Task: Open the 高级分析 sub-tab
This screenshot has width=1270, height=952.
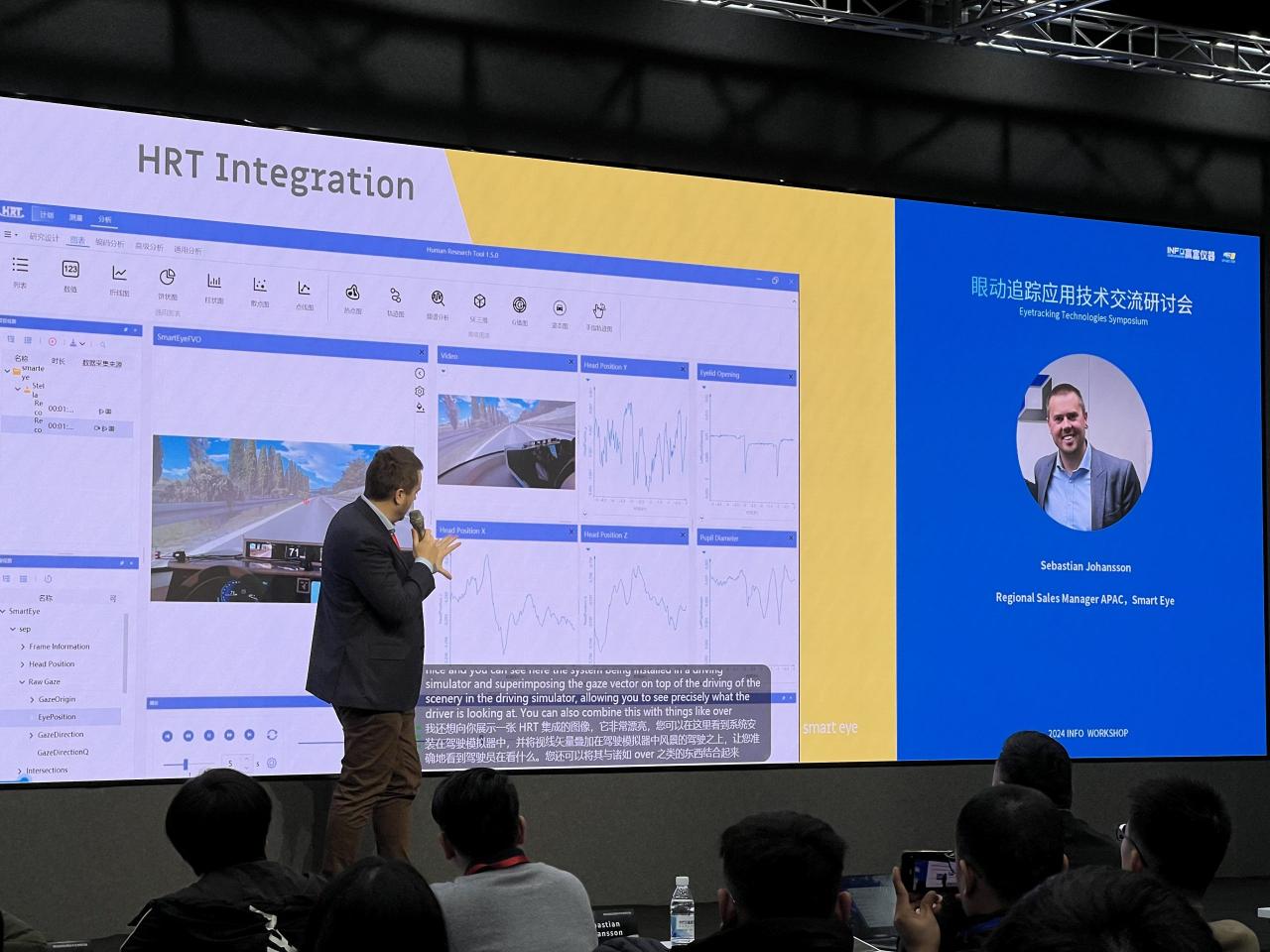Action: pyautogui.click(x=149, y=246)
